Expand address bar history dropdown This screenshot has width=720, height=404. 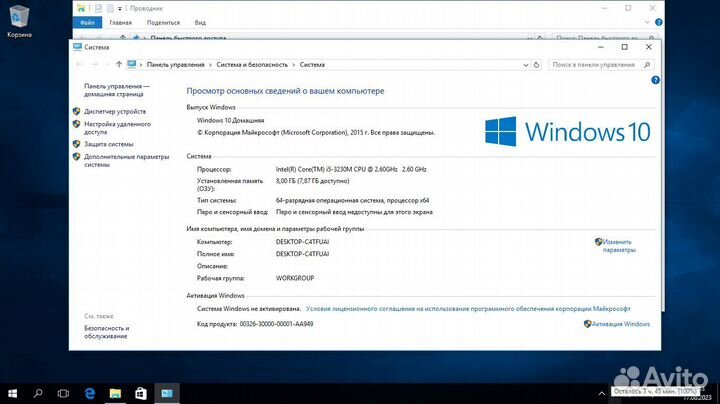(x=526, y=65)
